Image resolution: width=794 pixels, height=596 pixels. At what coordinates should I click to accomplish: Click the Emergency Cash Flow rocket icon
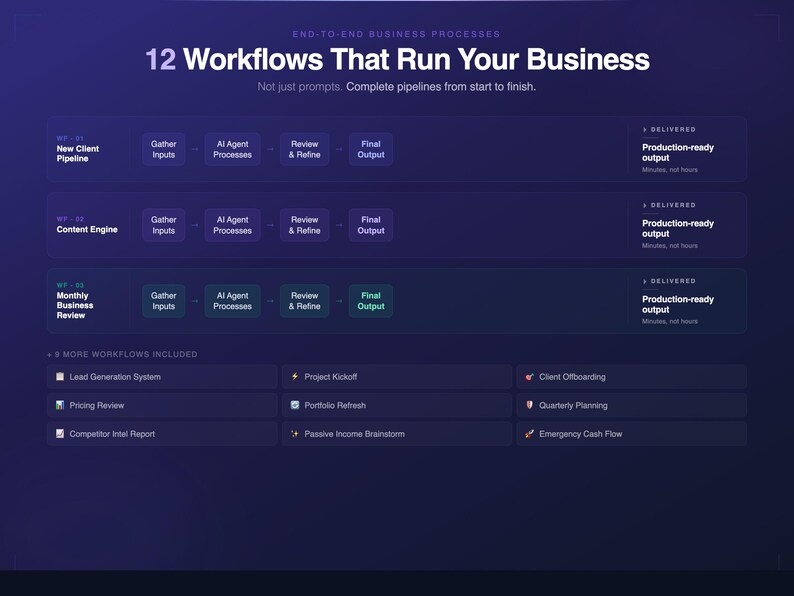pyautogui.click(x=529, y=433)
